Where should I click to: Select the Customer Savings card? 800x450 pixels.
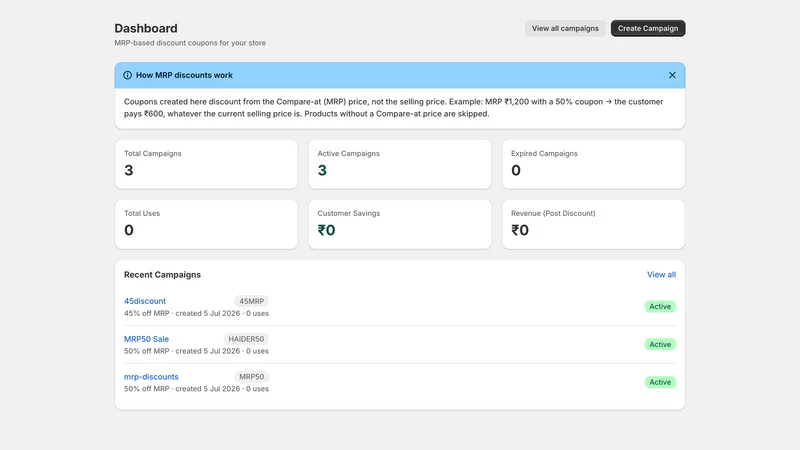point(400,224)
